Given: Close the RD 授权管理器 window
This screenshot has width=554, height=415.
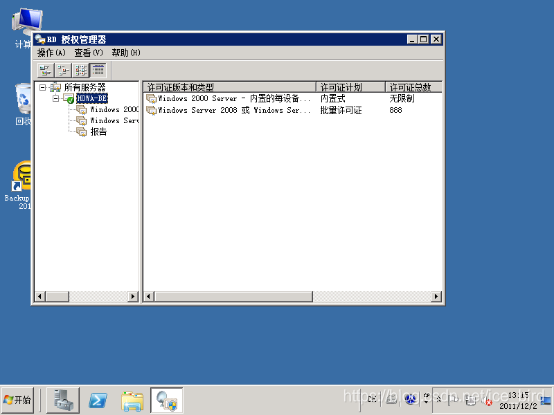Looking at the screenshot, I should pos(436,39).
